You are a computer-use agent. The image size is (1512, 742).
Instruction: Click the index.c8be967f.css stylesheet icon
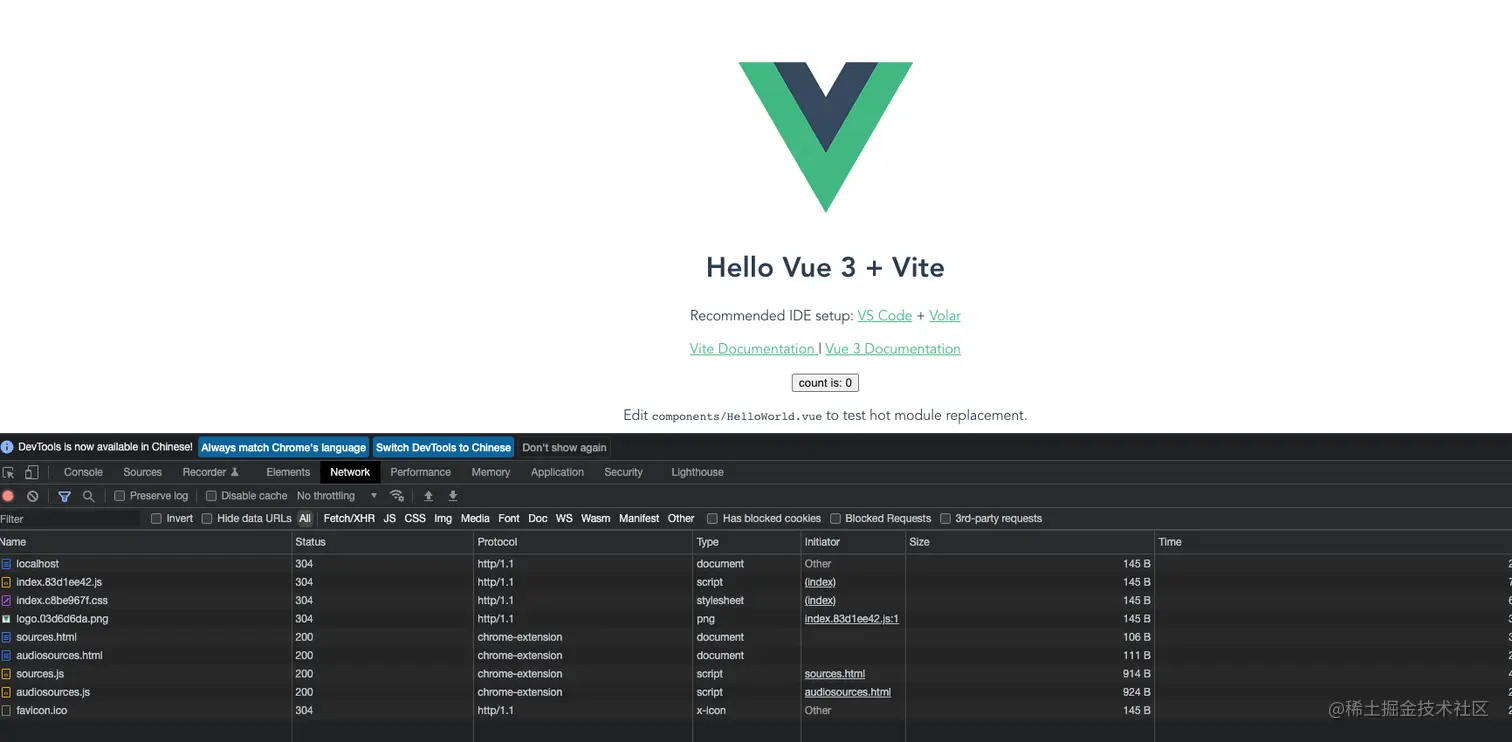point(6,601)
